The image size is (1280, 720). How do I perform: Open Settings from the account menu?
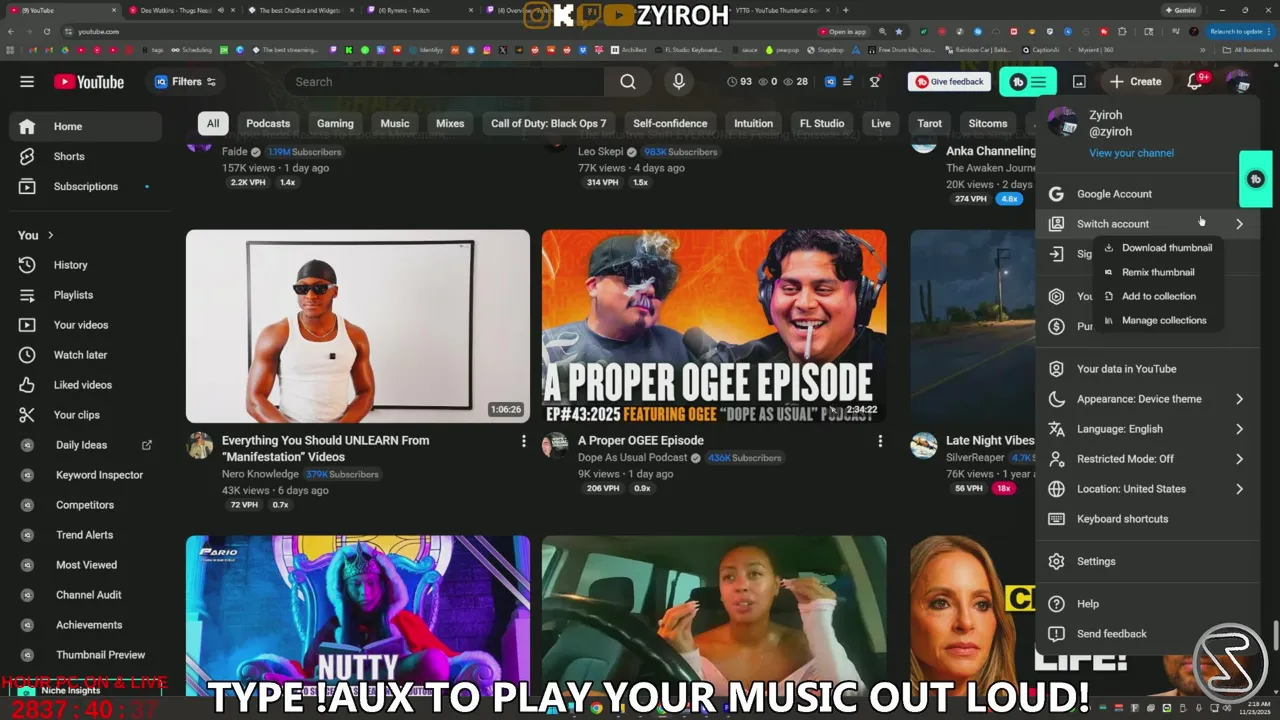[x=1147, y=561]
